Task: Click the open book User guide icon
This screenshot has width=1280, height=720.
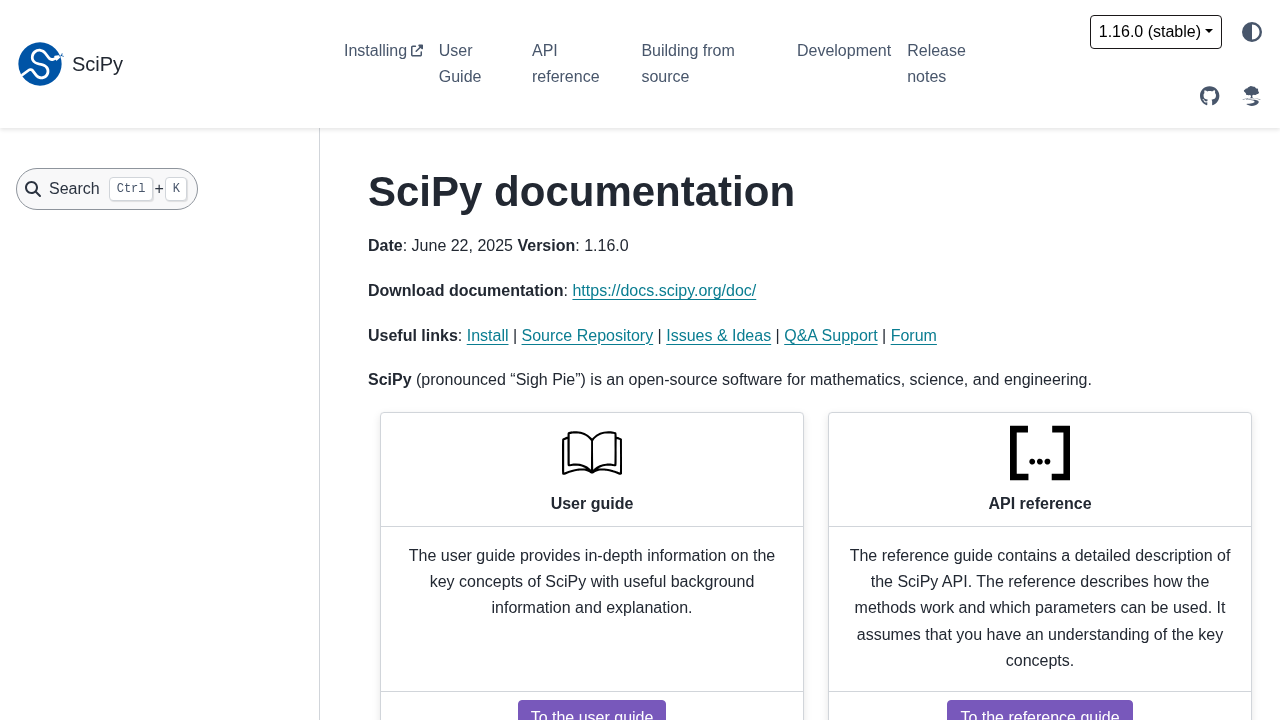Action: pyautogui.click(x=592, y=453)
